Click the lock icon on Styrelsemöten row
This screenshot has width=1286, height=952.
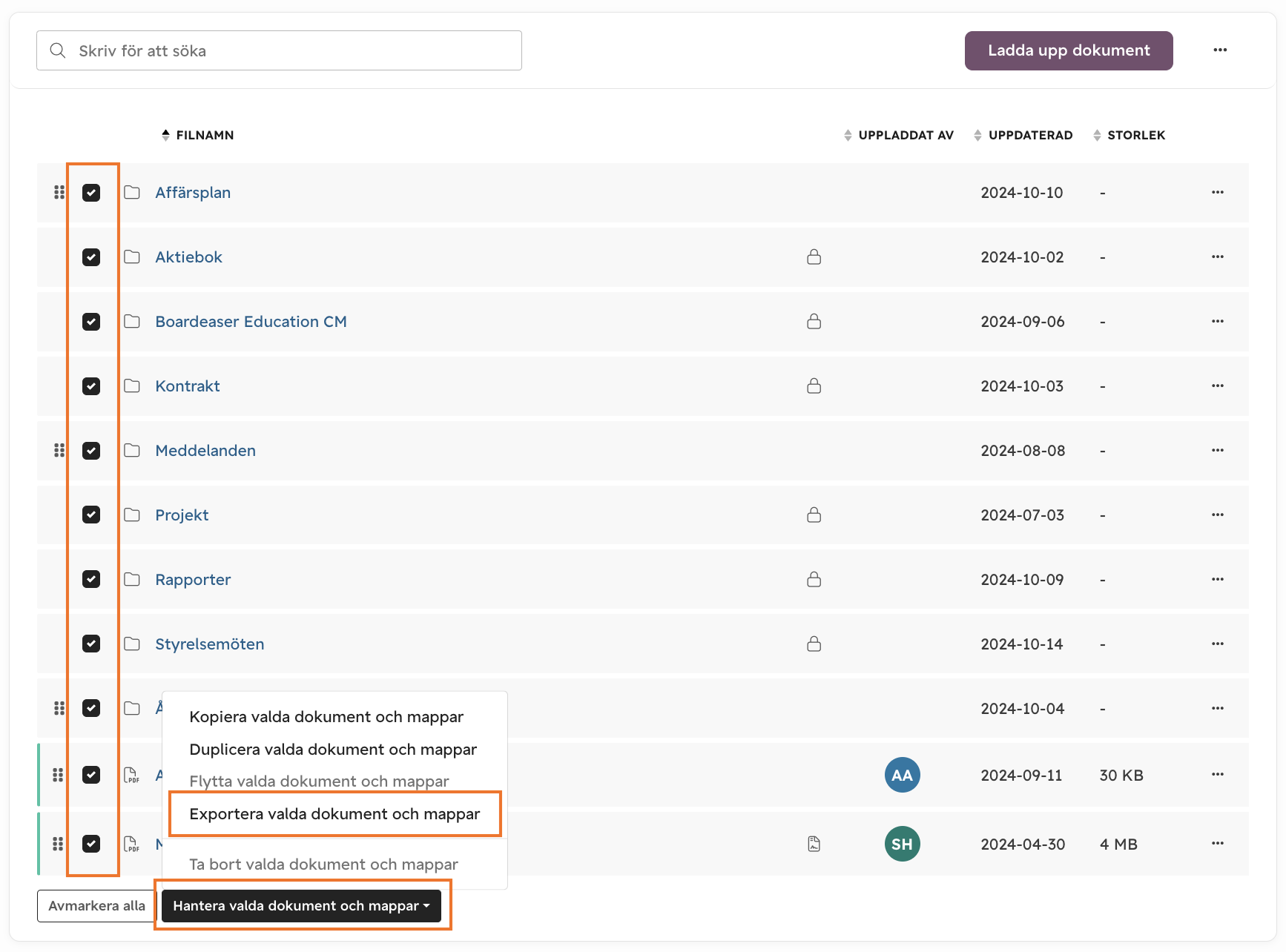click(x=814, y=644)
